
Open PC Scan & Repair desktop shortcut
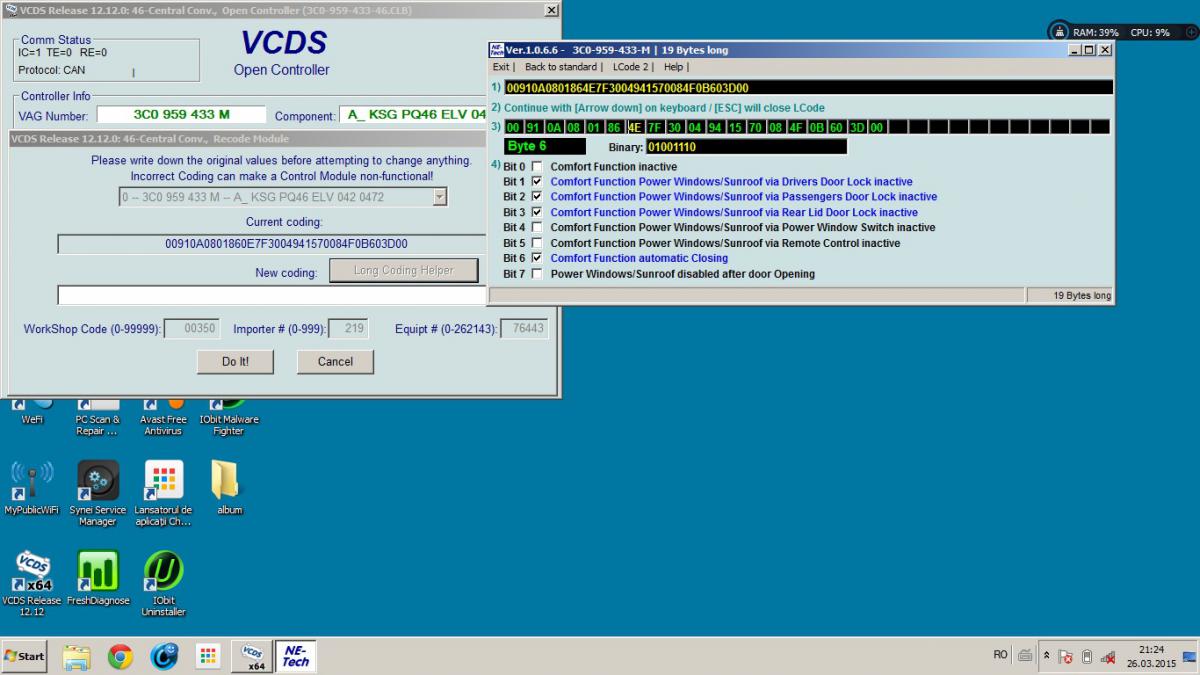(98, 418)
